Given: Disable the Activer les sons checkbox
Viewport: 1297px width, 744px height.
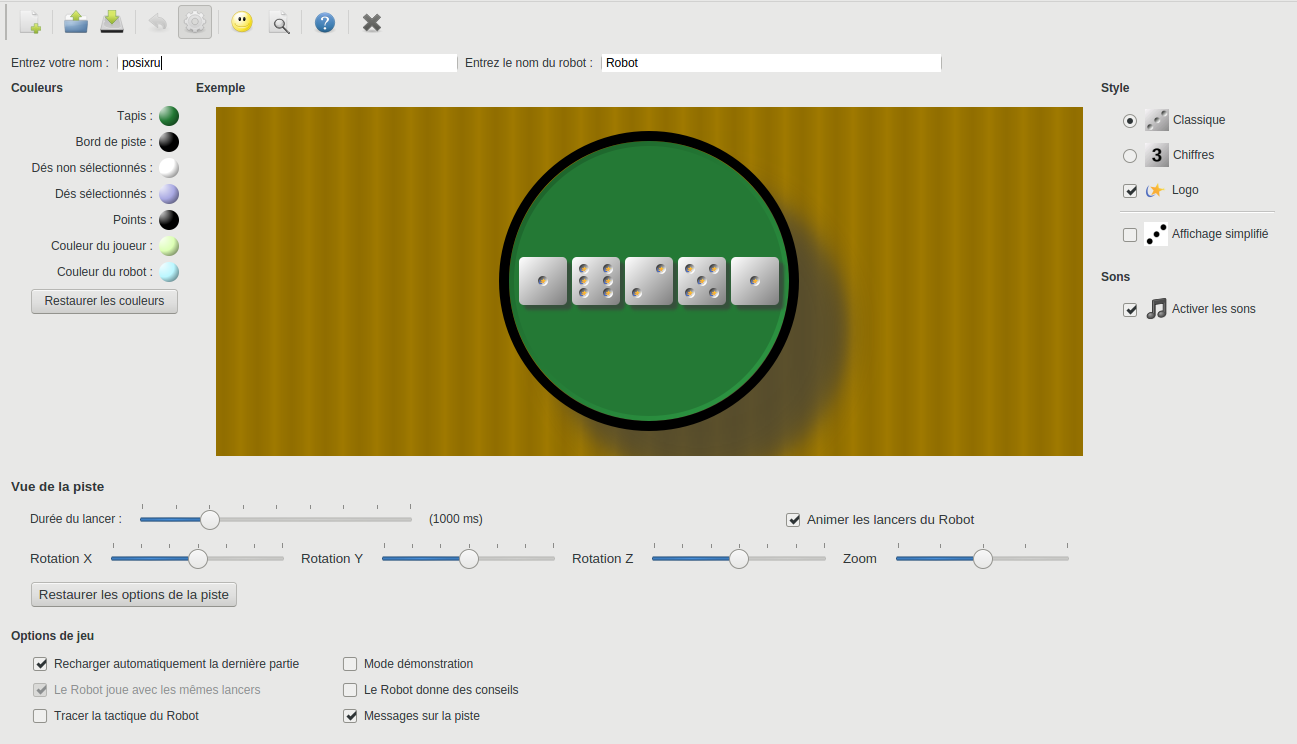Looking at the screenshot, I should (1130, 310).
